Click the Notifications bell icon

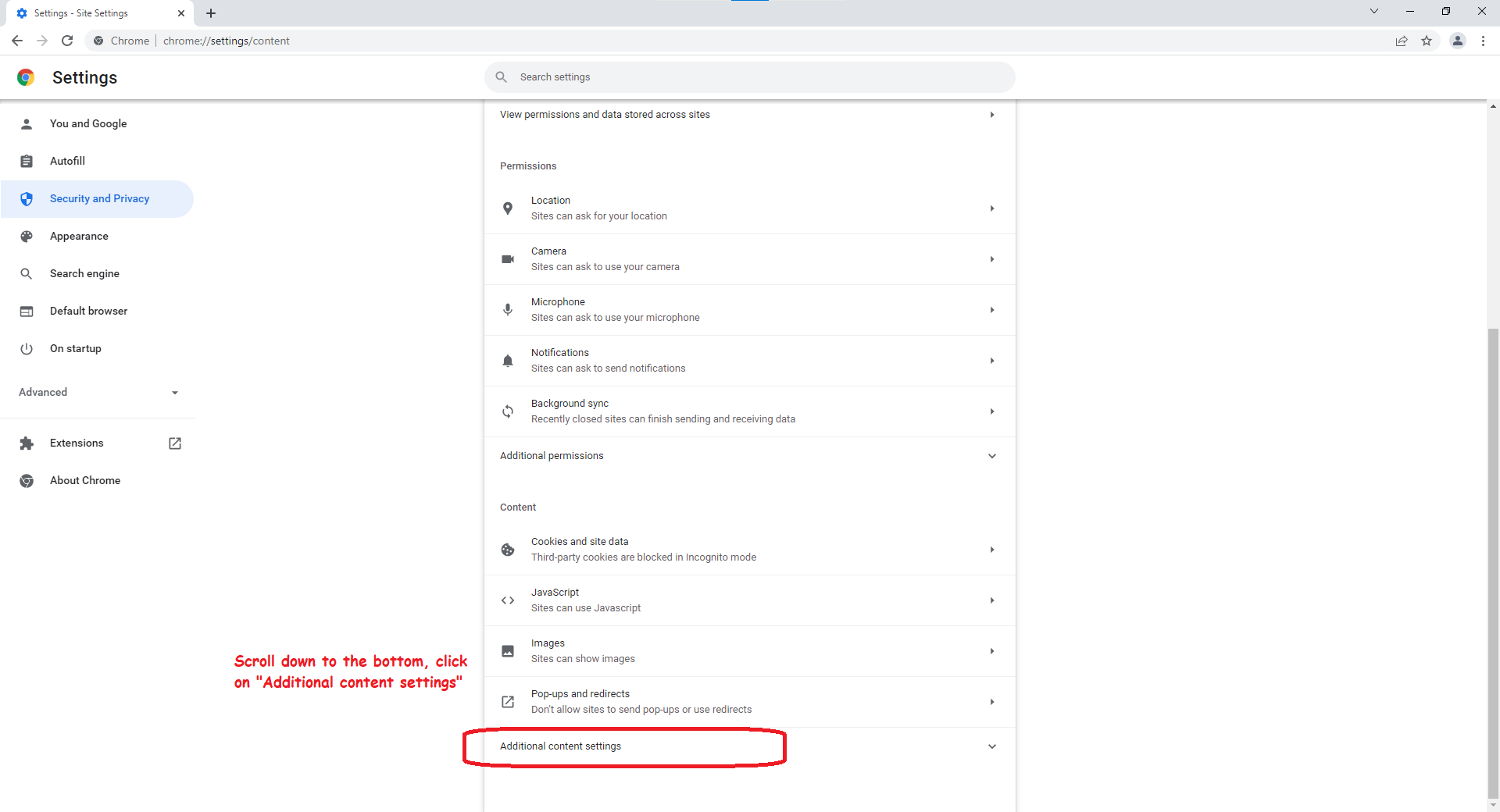508,361
